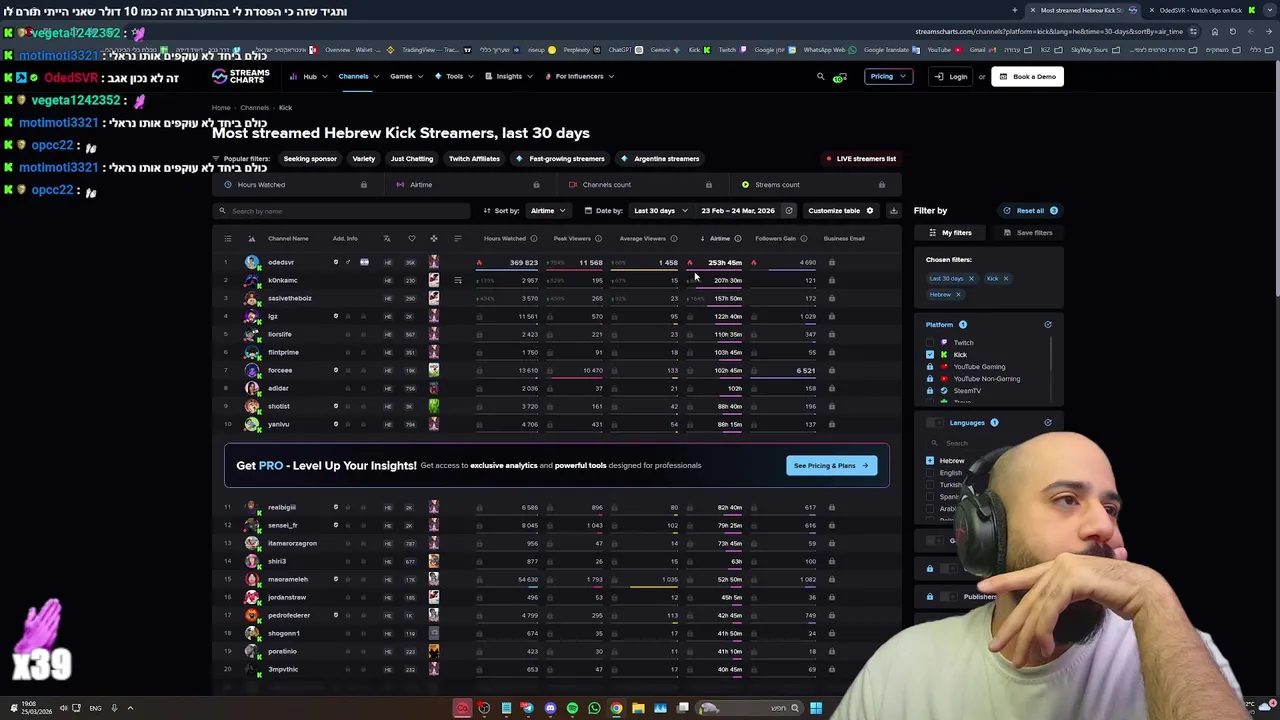
Task: Click the heart followers column icon
Action: 411,238
